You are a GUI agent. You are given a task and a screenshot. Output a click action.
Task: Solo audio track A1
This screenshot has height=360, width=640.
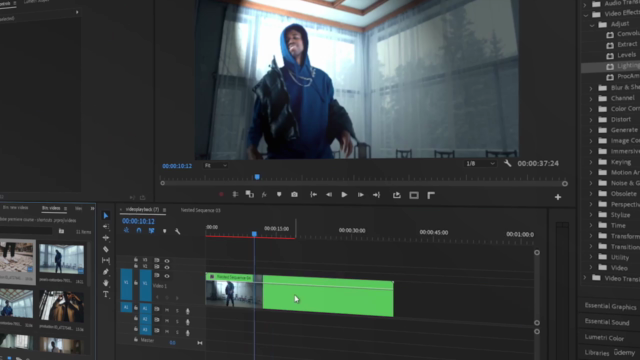click(x=177, y=311)
